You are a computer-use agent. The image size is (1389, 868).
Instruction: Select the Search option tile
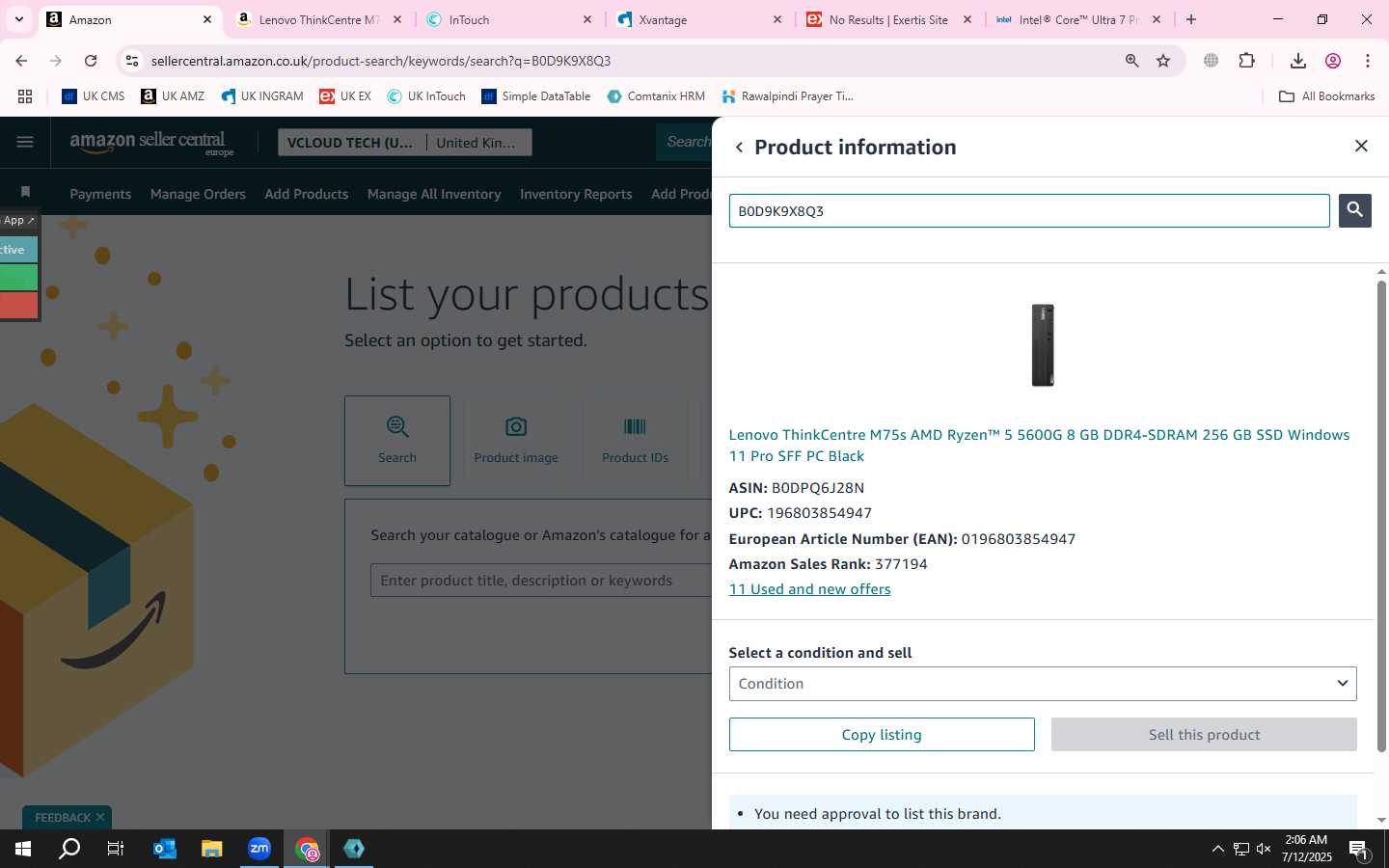(397, 440)
